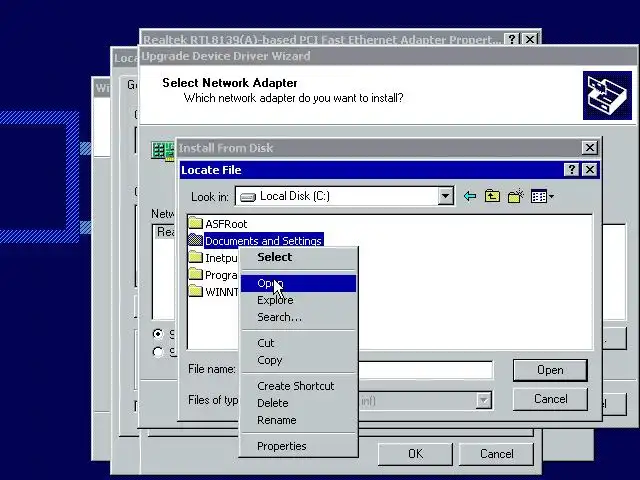Click the WINNT folder icon
The height and width of the screenshot is (480, 640).
tap(196, 291)
